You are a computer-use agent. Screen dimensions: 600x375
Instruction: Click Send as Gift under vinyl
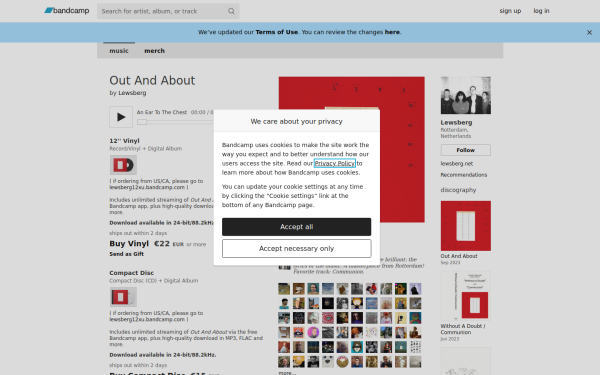click(x=127, y=254)
